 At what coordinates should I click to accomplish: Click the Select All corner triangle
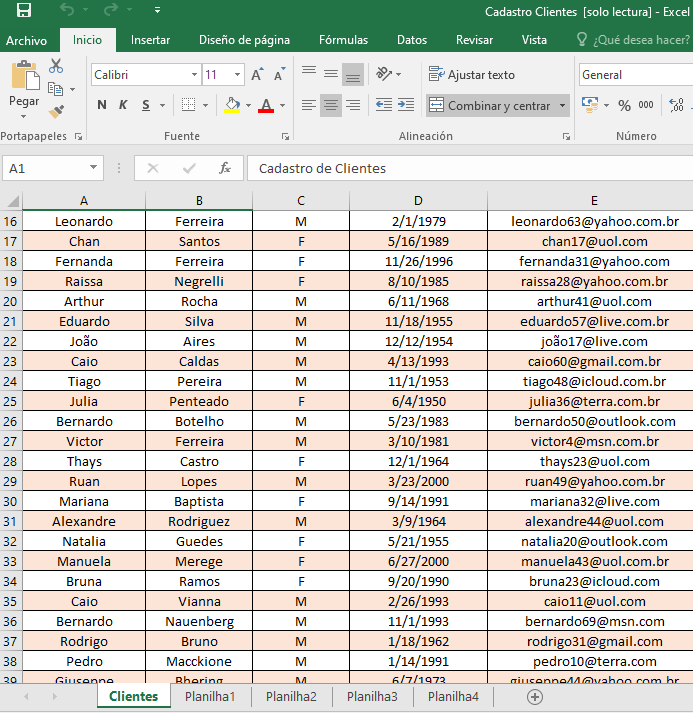[x=12, y=201]
